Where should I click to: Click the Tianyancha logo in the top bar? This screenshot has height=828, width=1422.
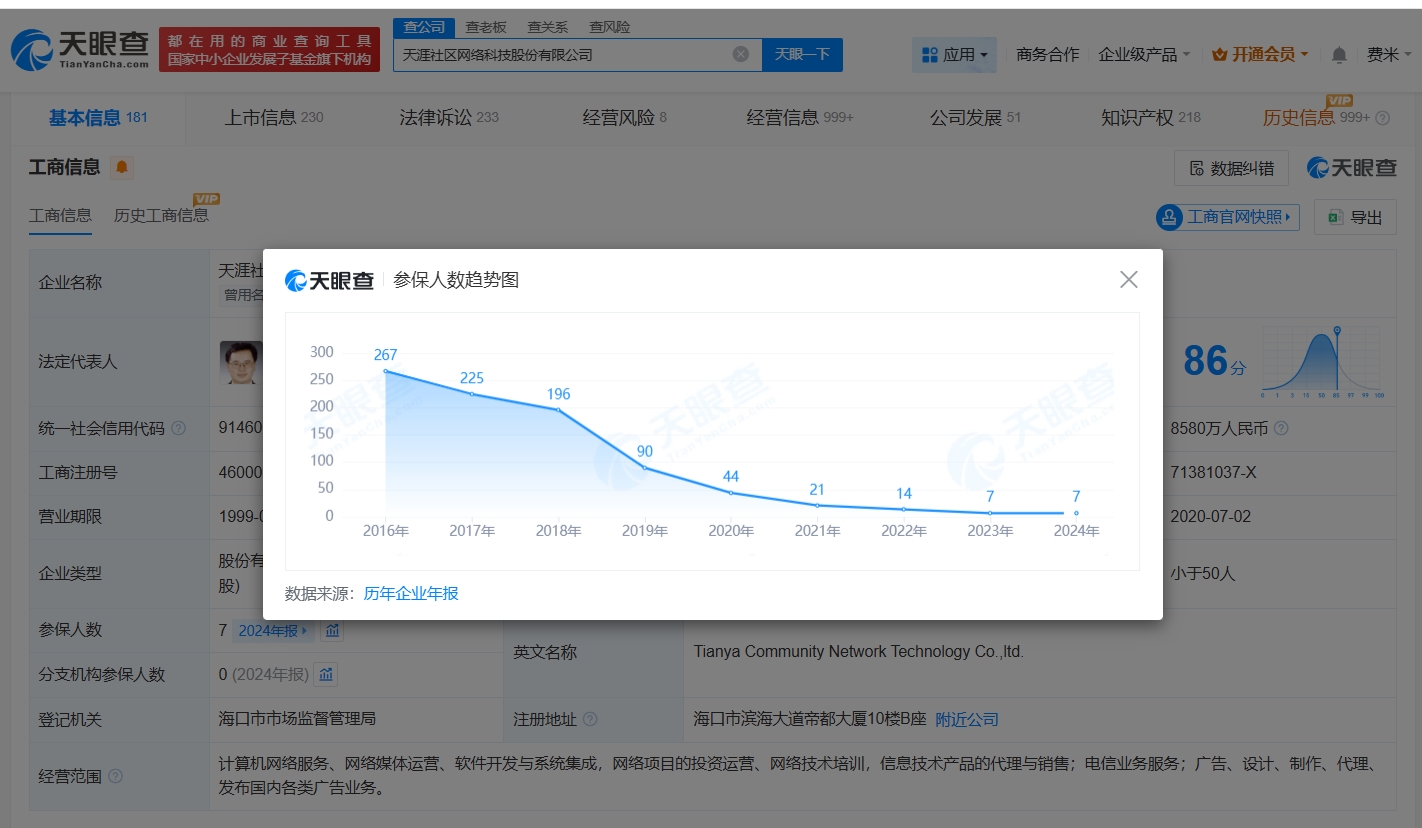pyautogui.click(x=81, y=49)
